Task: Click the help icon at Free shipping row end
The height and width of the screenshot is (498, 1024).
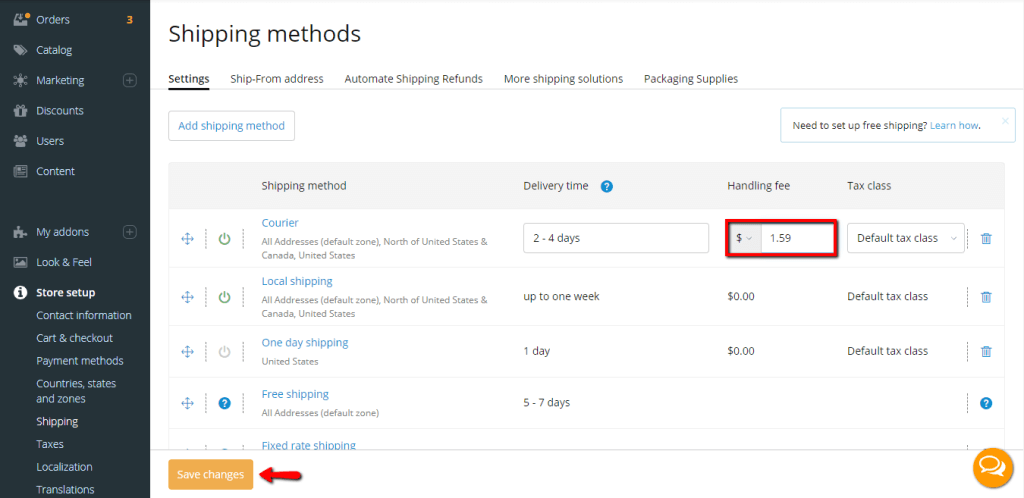Action: click(x=986, y=403)
